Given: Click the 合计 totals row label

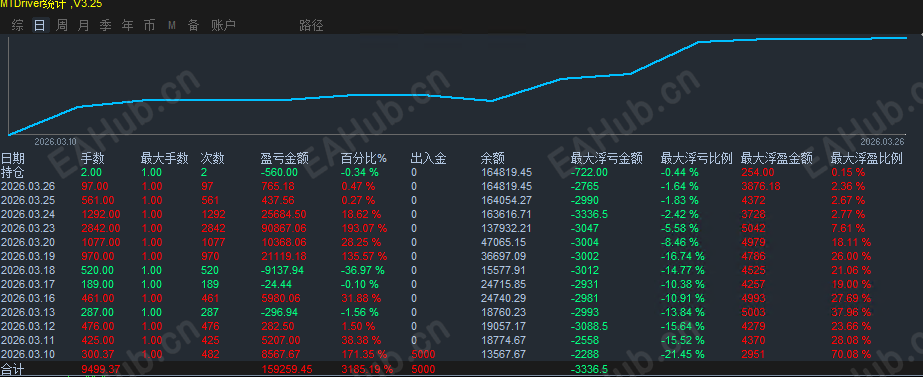Looking at the screenshot, I should coord(13,369).
